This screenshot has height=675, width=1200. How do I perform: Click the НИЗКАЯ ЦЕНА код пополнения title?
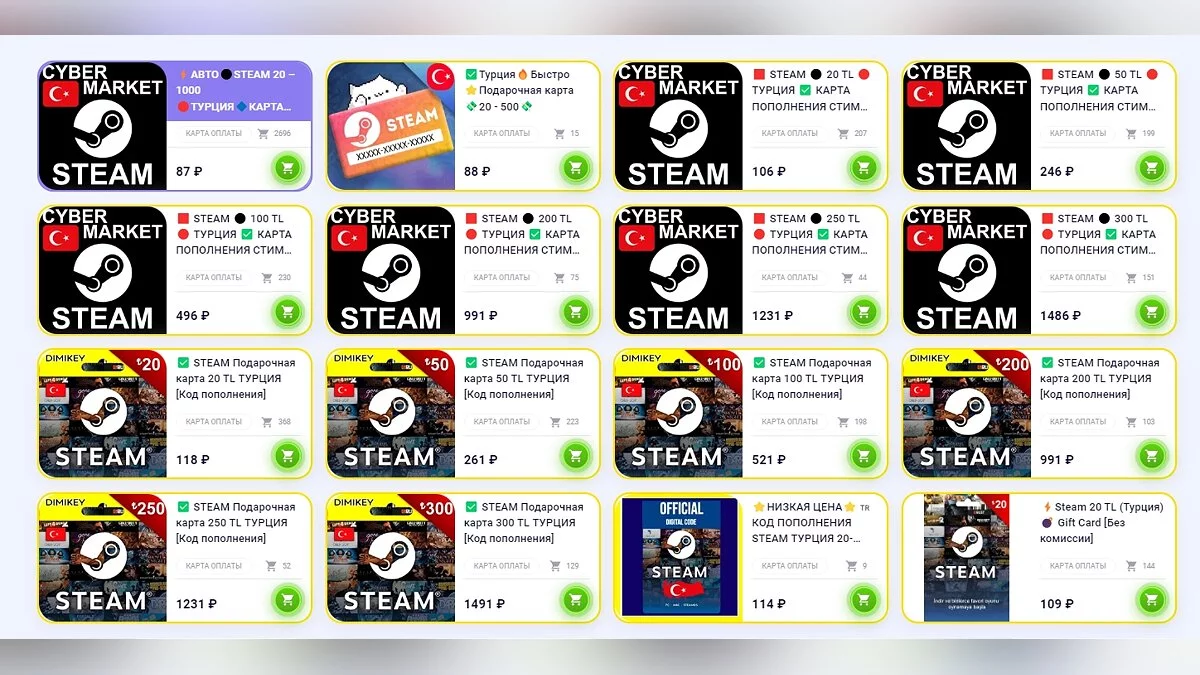tap(810, 522)
